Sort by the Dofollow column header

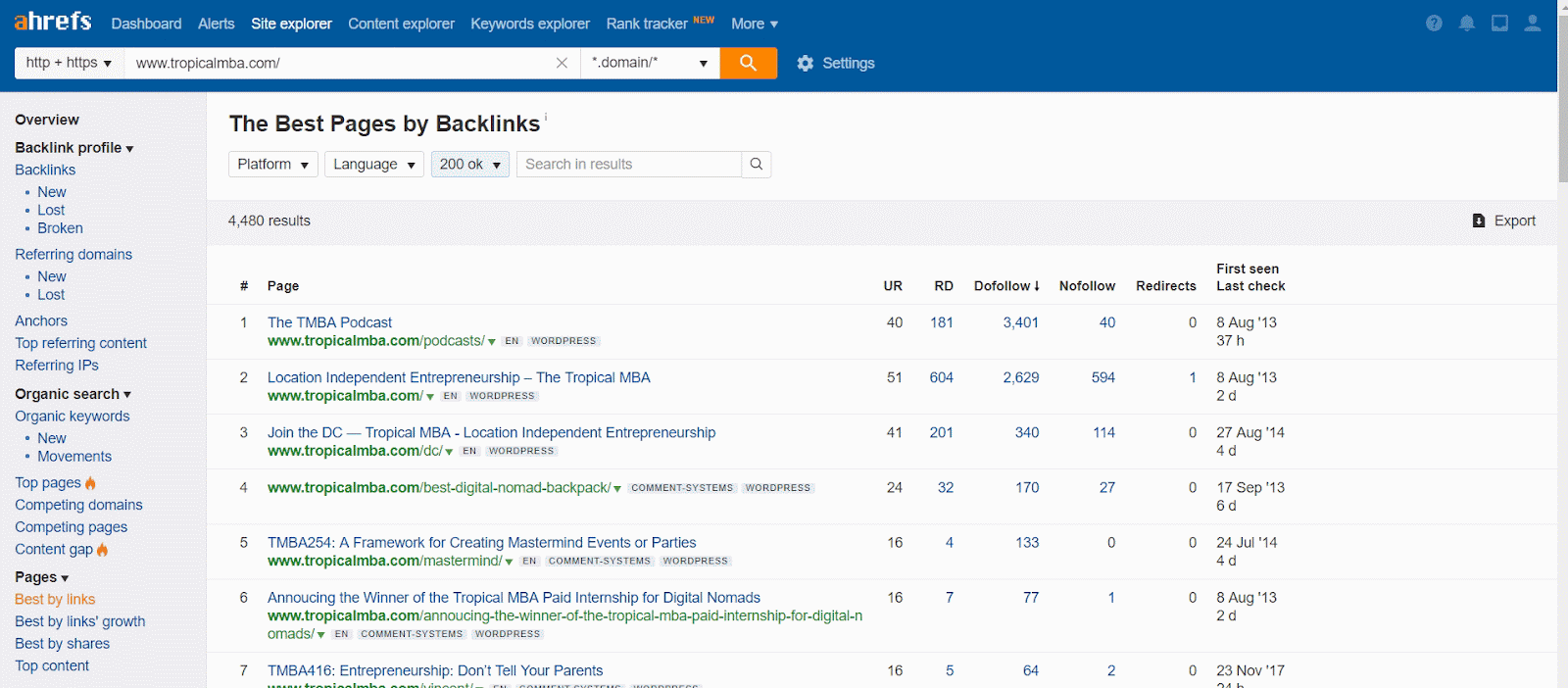click(1005, 286)
